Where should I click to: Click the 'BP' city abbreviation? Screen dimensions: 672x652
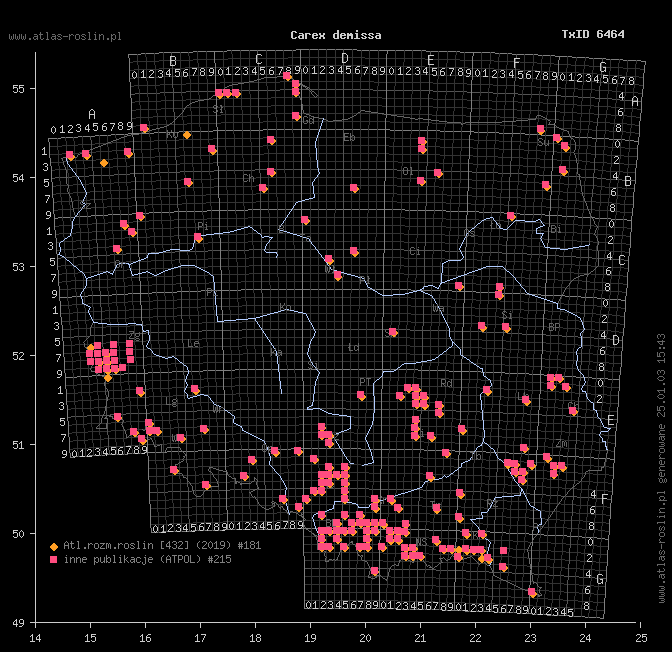[554, 328]
